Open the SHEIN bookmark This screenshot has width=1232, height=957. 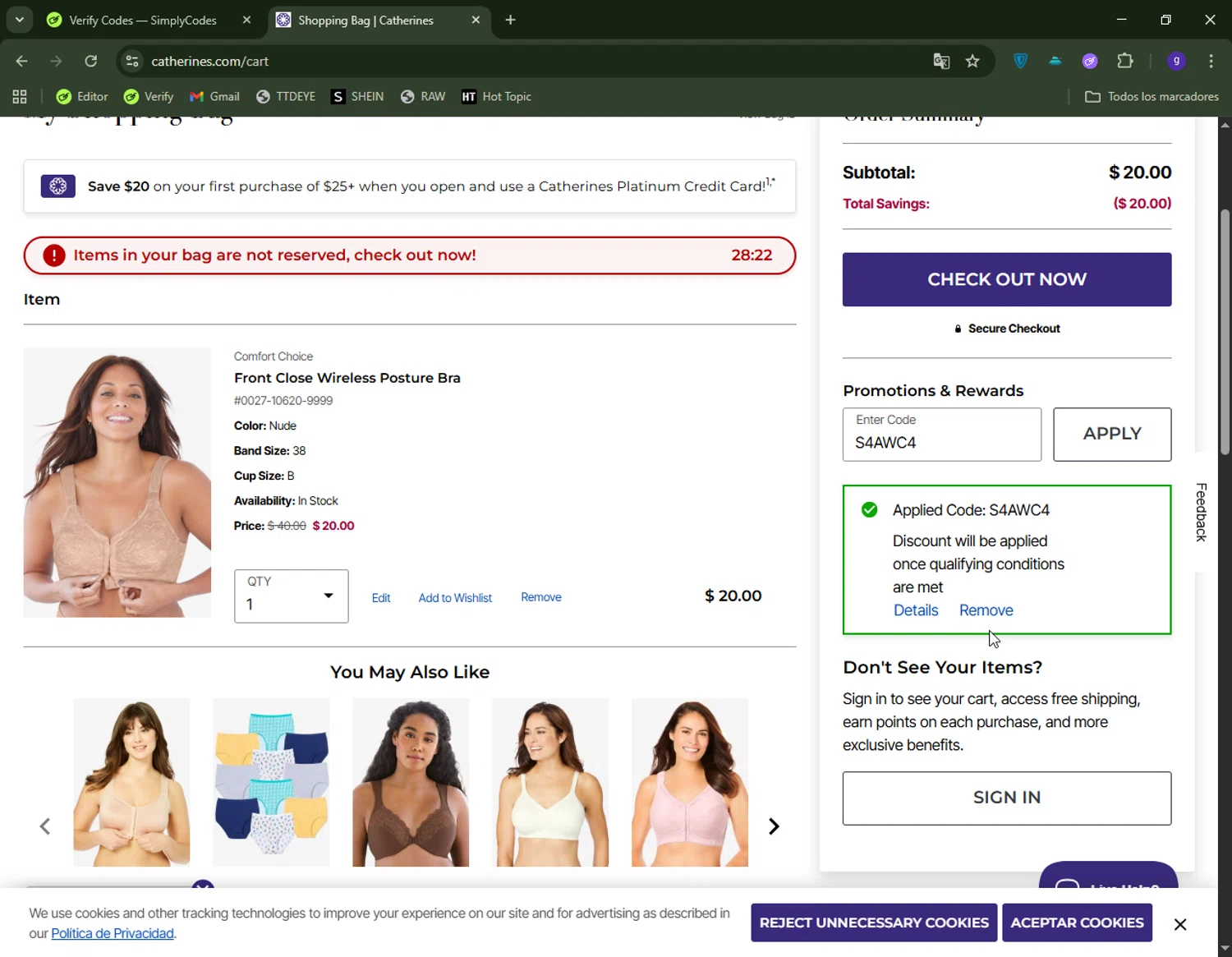[357, 97]
